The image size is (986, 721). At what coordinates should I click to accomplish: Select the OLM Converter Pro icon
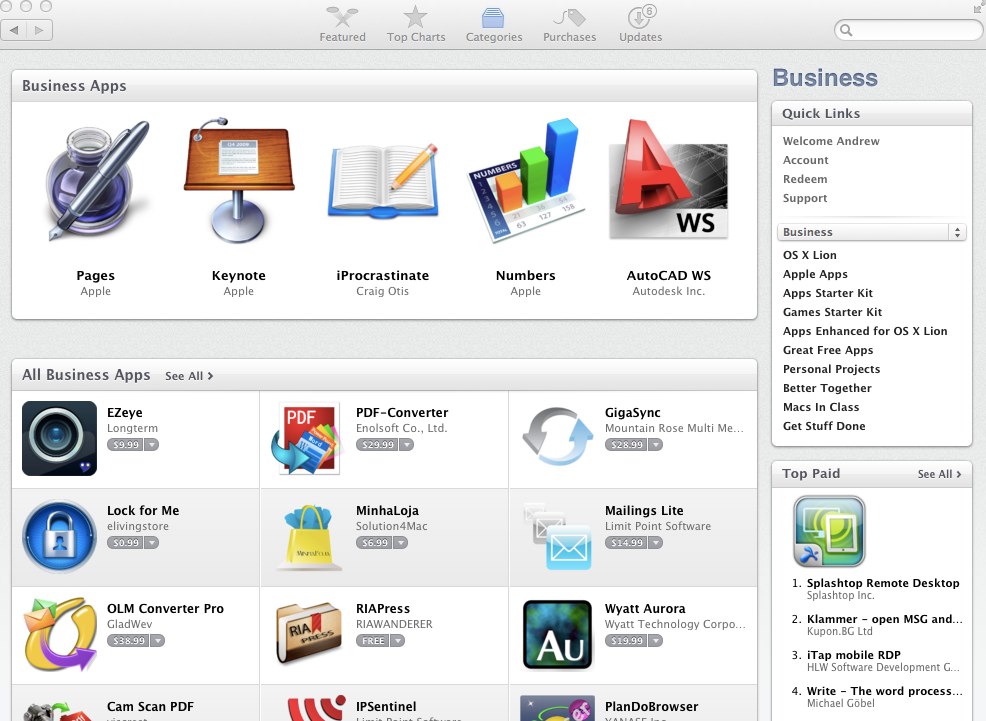pos(59,634)
